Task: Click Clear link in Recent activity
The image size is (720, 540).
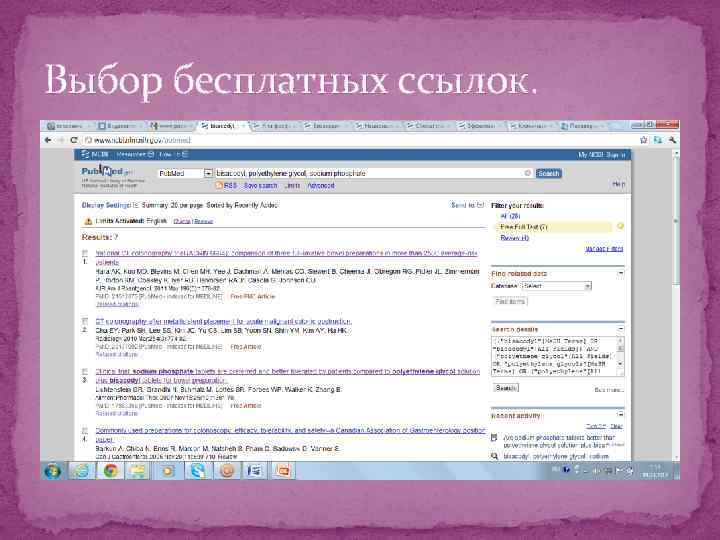Action: coord(617,426)
